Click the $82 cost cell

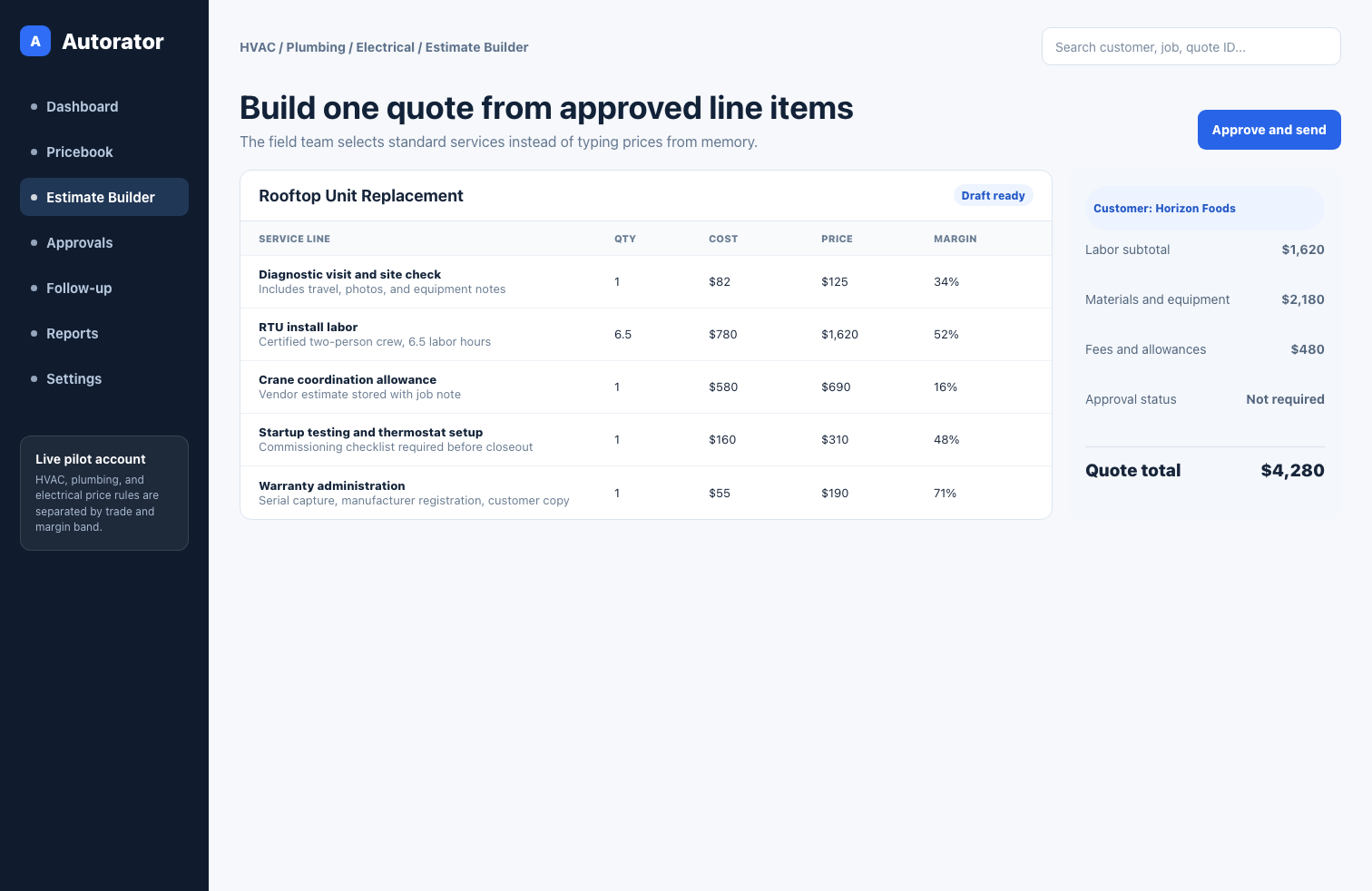pos(720,281)
